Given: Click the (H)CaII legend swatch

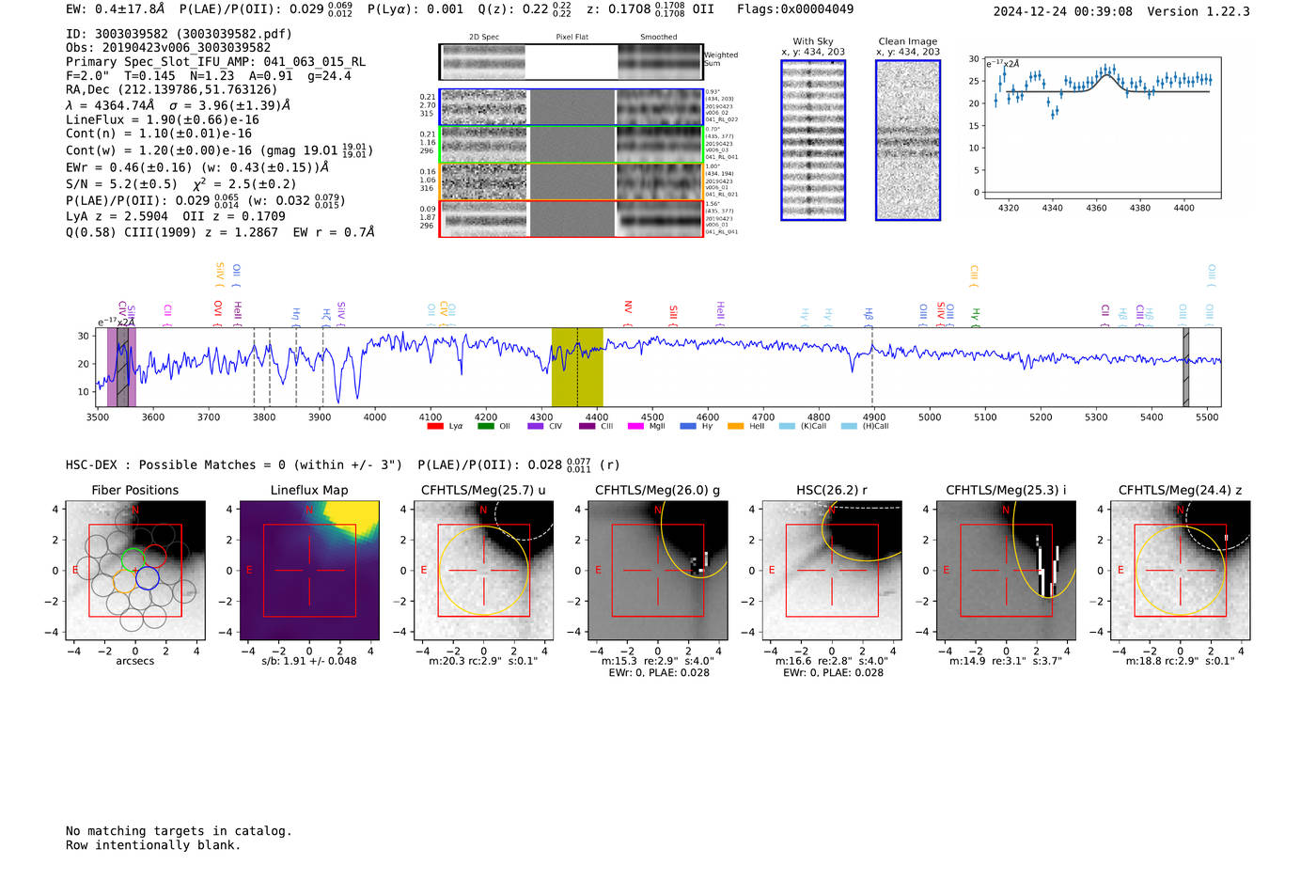Looking at the screenshot, I should click(849, 426).
